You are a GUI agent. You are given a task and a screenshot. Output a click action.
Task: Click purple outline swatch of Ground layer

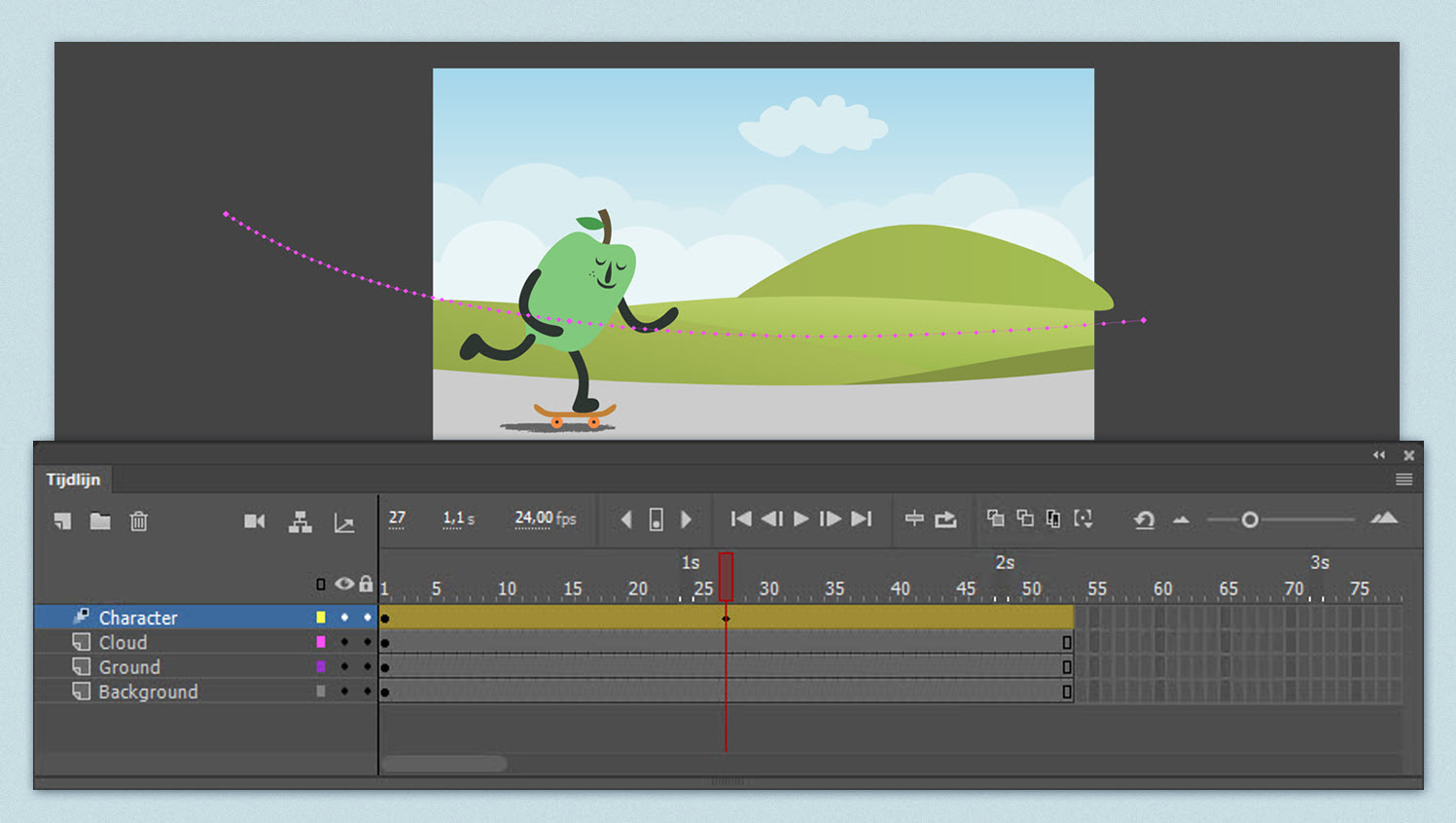pos(321,666)
